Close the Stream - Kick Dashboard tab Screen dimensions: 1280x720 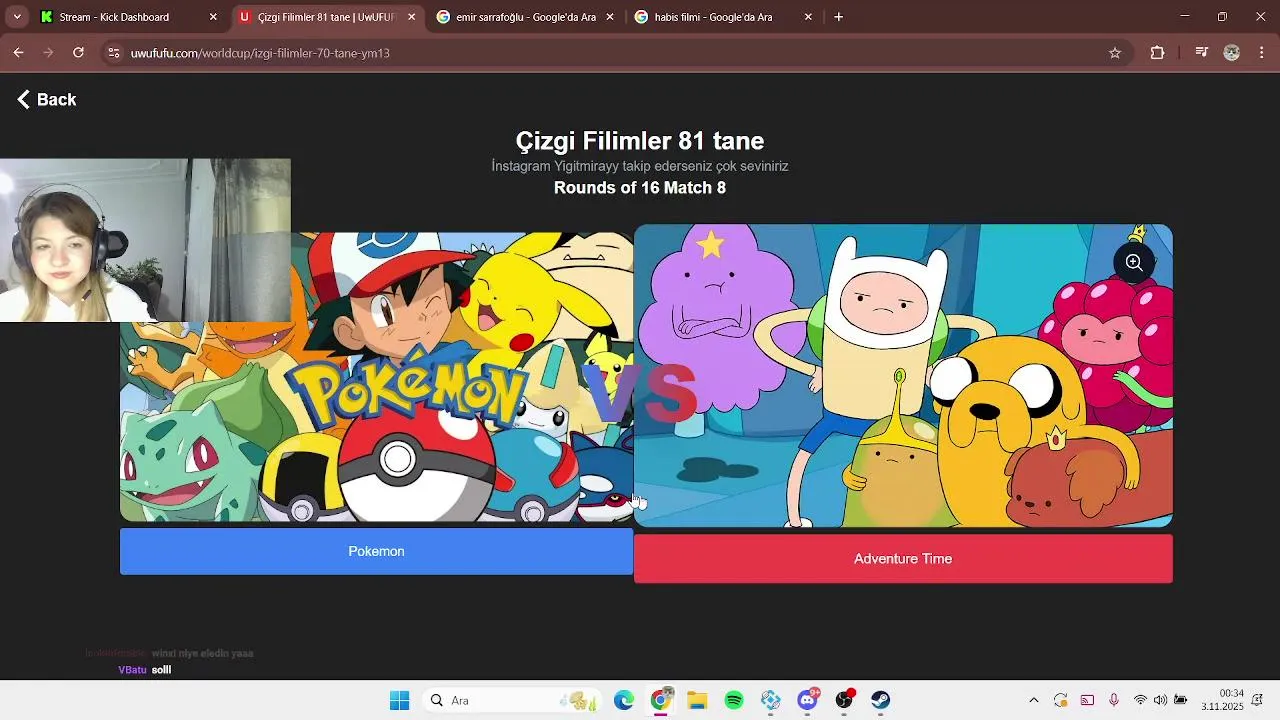pyautogui.click(x=213, y=17)
